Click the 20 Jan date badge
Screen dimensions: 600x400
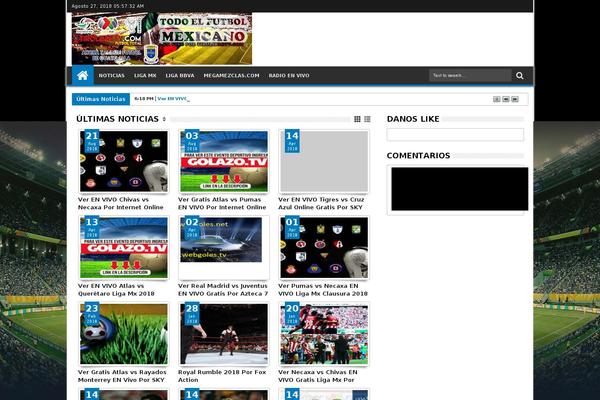tap(292, 314)
